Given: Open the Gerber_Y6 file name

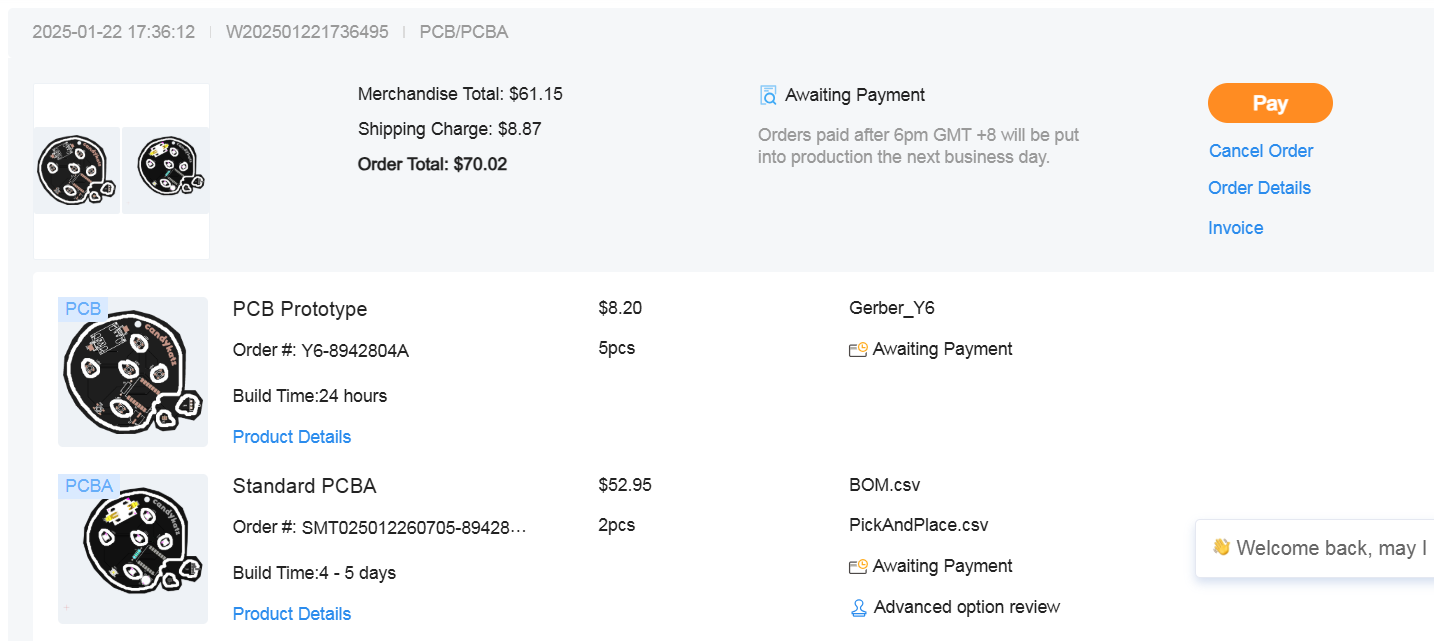Looking at the screenshot, I should pyautogui.click(x=891, y=308).
